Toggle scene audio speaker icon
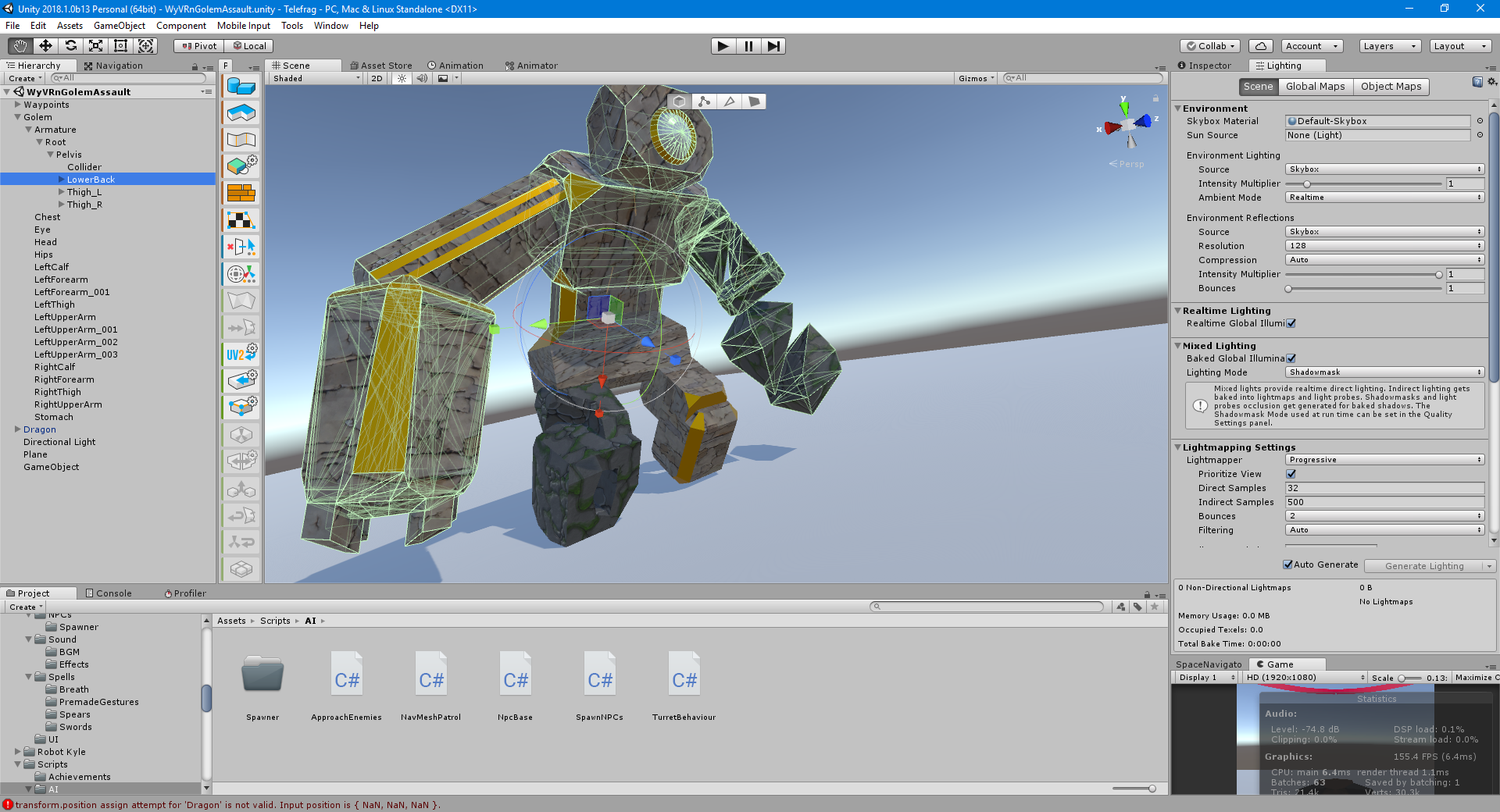 pyautogui.click(x=422, y=78)
